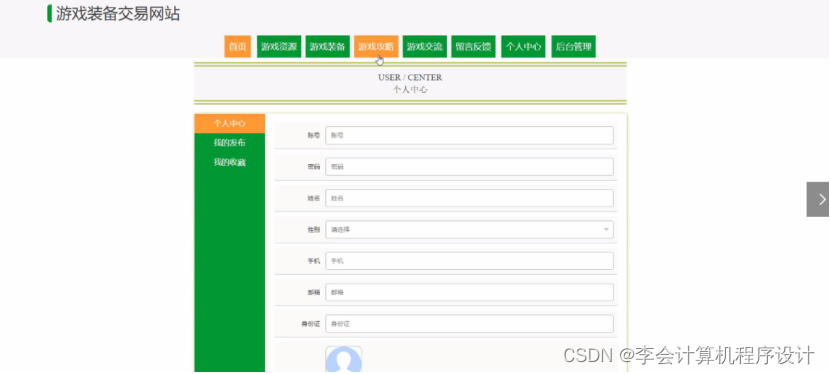Viewport: 830px width, 374px height.
Task: Open 游戏交流 navigation item
Action: [425, 47]
